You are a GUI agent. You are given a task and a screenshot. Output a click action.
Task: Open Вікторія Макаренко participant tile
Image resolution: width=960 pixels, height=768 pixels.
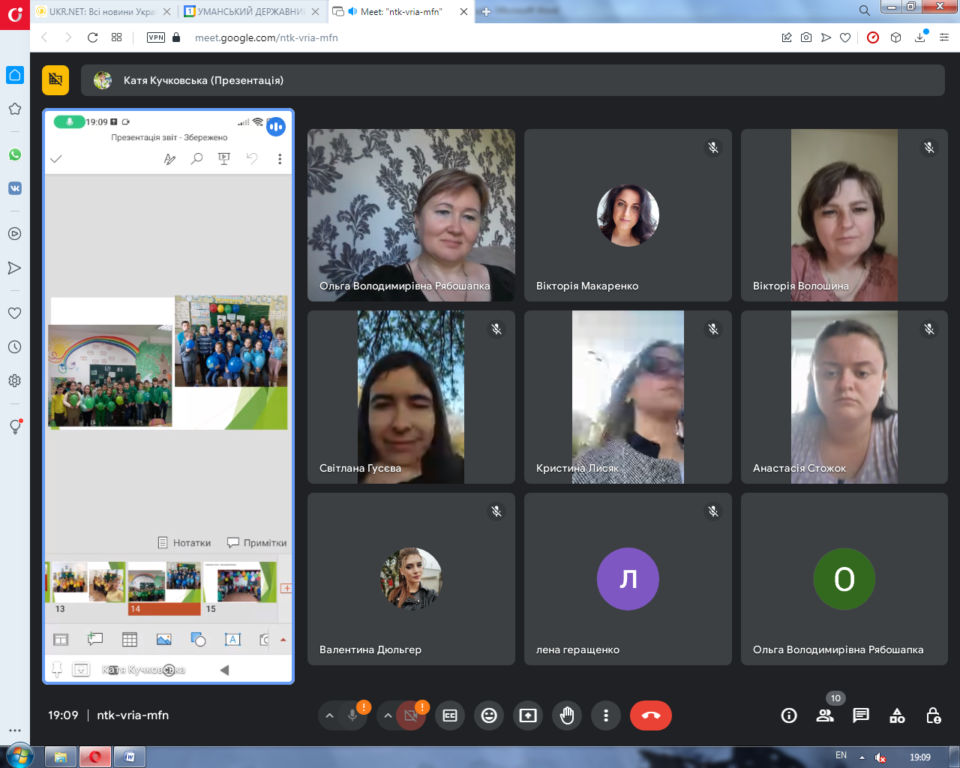click(628, 215)
